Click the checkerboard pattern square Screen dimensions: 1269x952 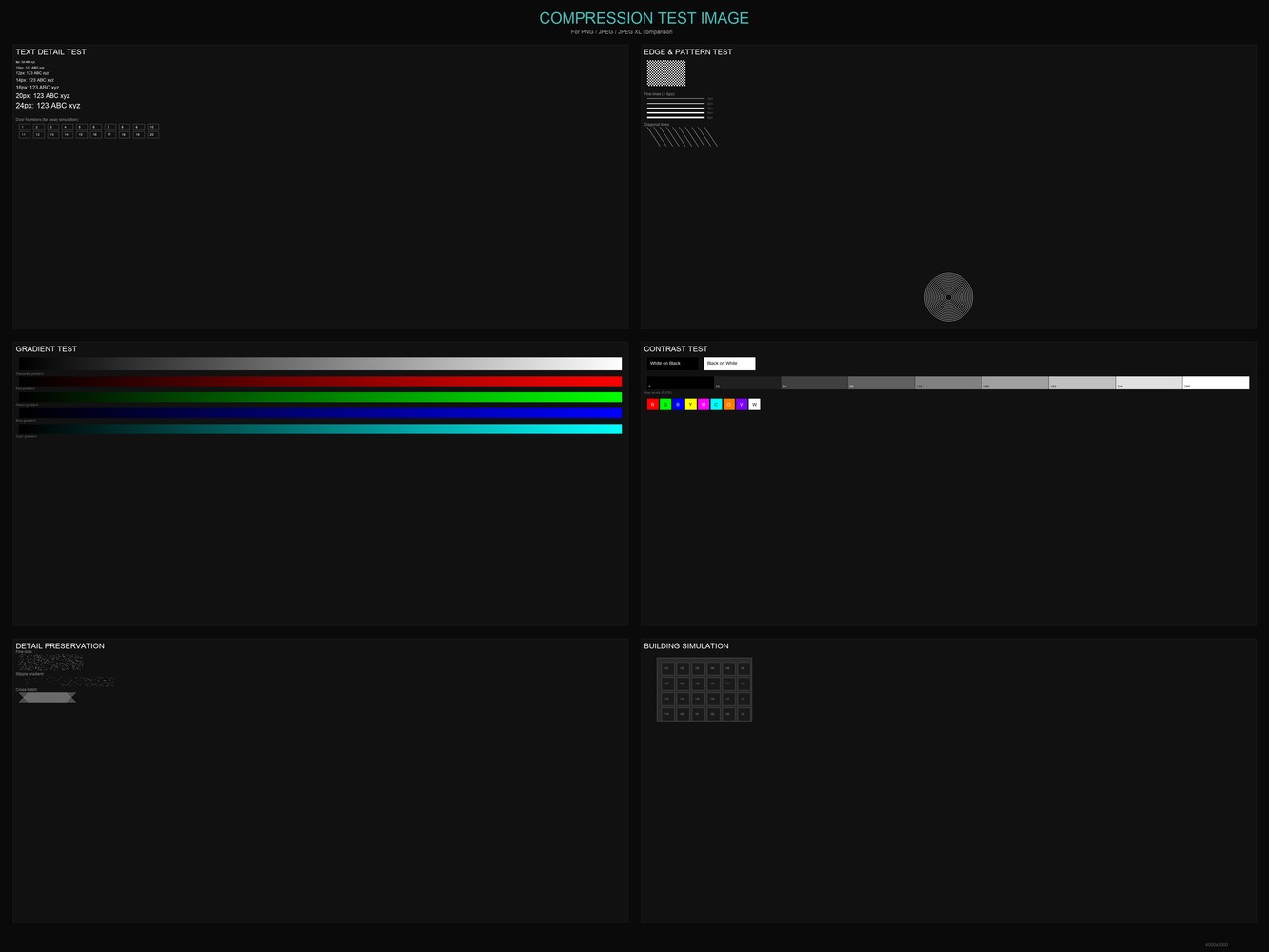pyautogui.click(x=666, y=73)
